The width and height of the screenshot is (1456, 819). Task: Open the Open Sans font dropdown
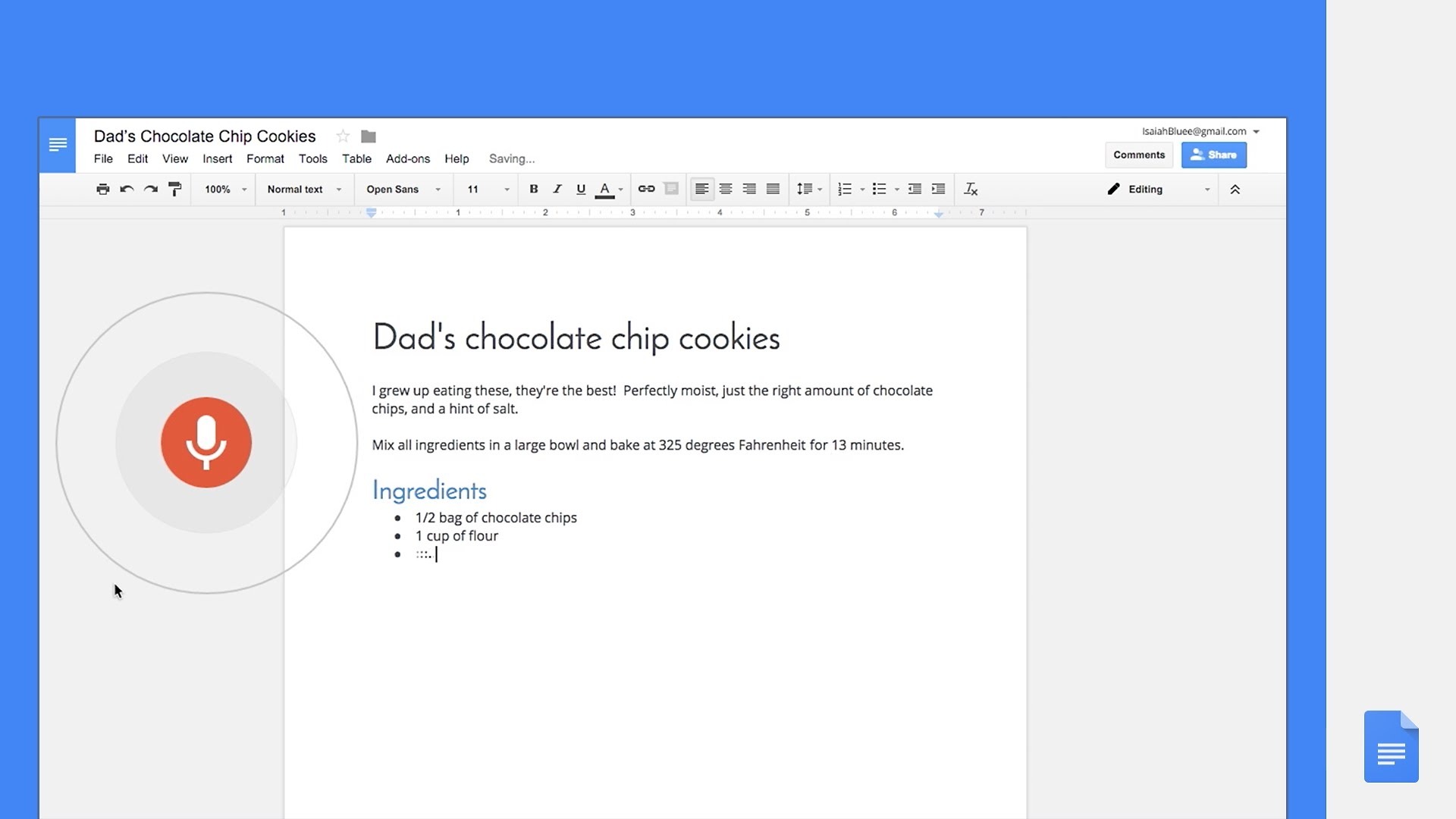click(403, 190)
